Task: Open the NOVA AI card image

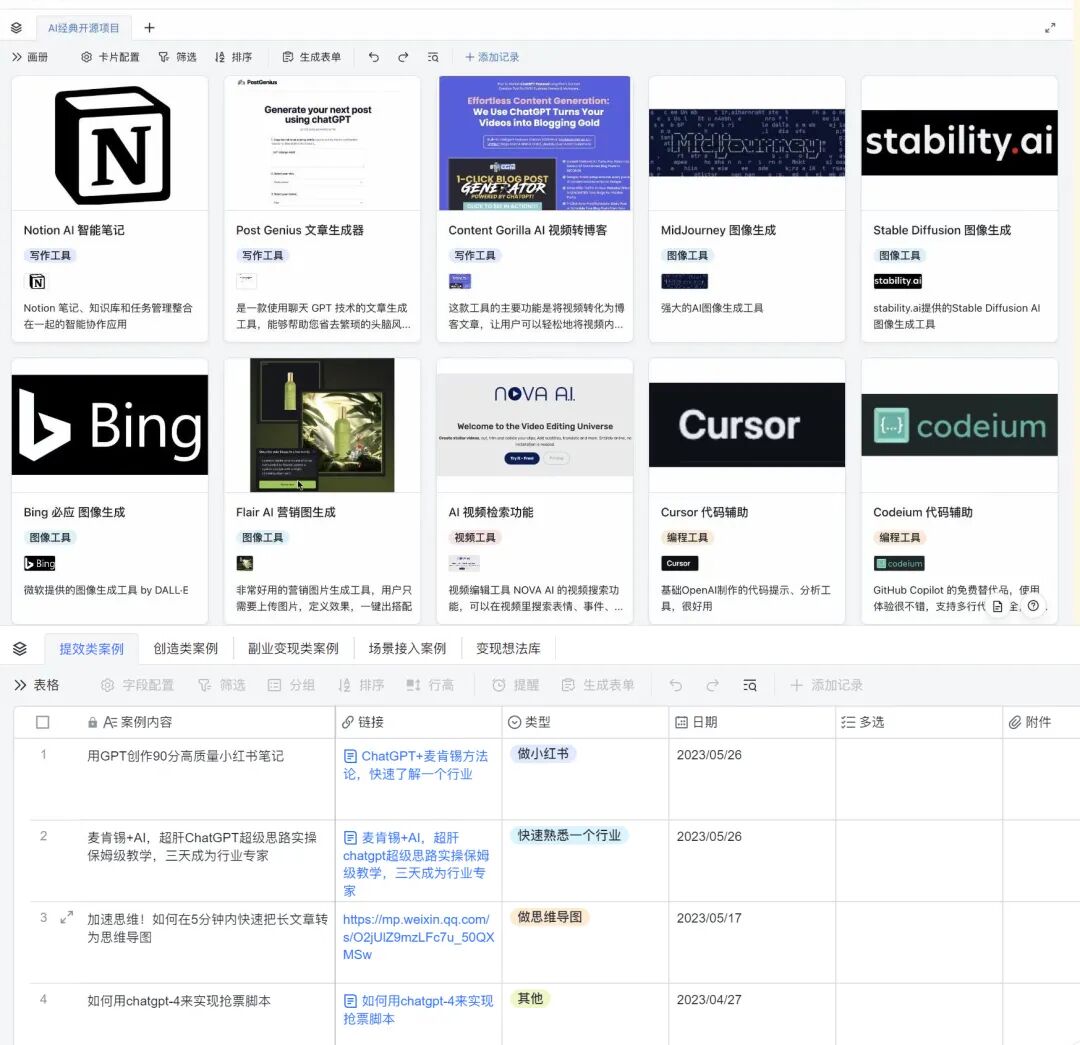Action: pos(534,425)
